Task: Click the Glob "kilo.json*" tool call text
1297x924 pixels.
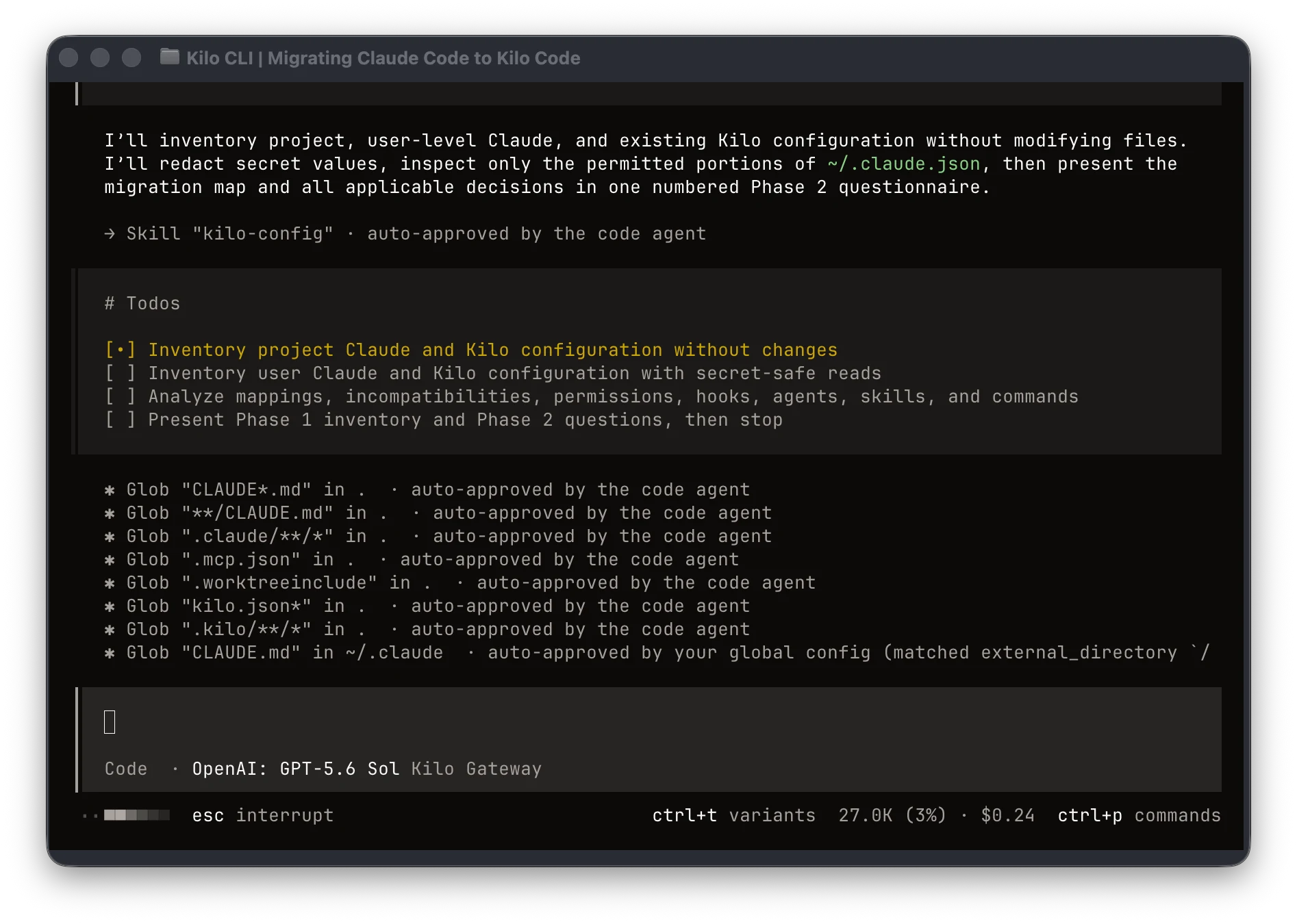Action: pos(438,606)
